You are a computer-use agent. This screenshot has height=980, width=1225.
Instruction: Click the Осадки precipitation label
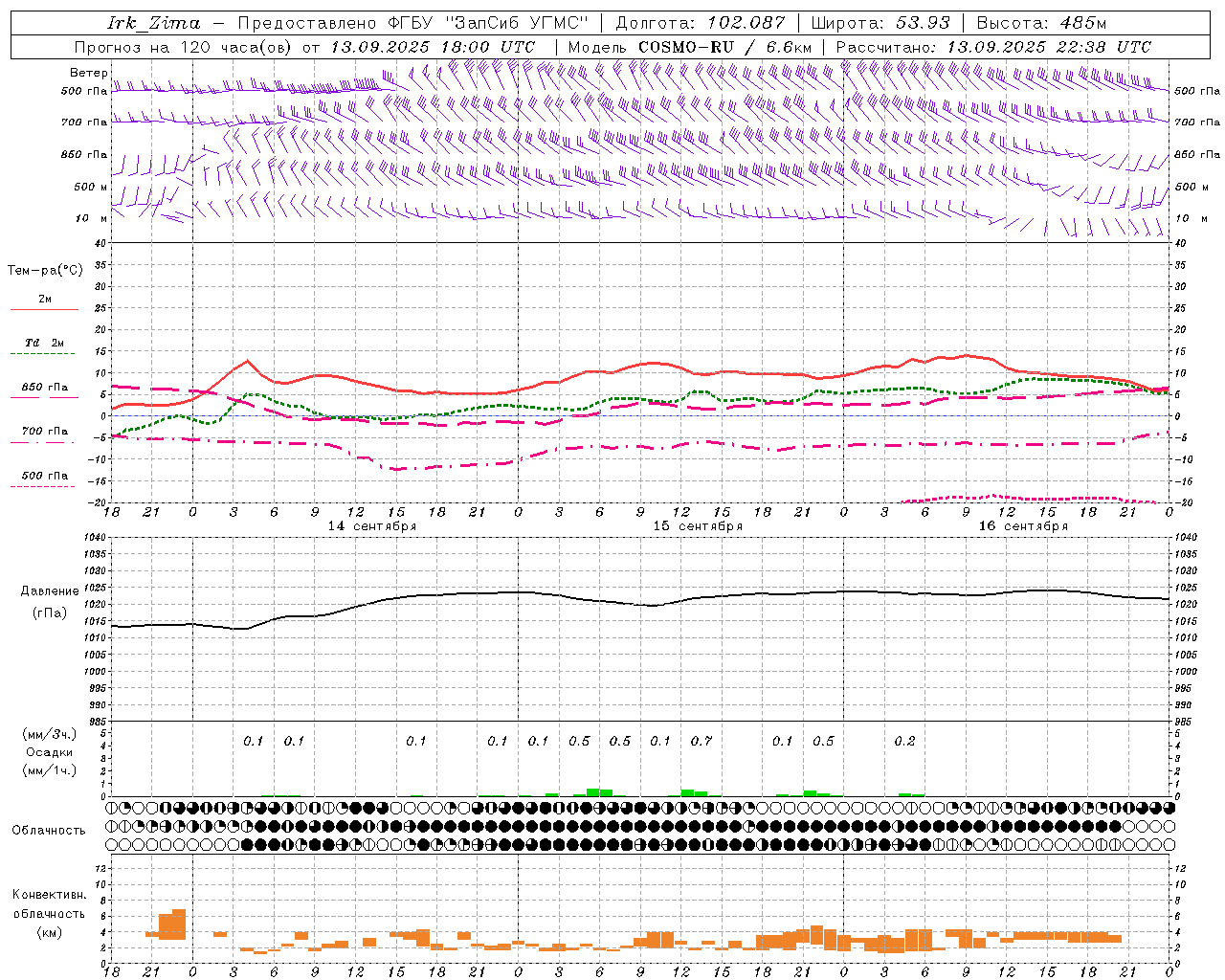tap(48, 752)
